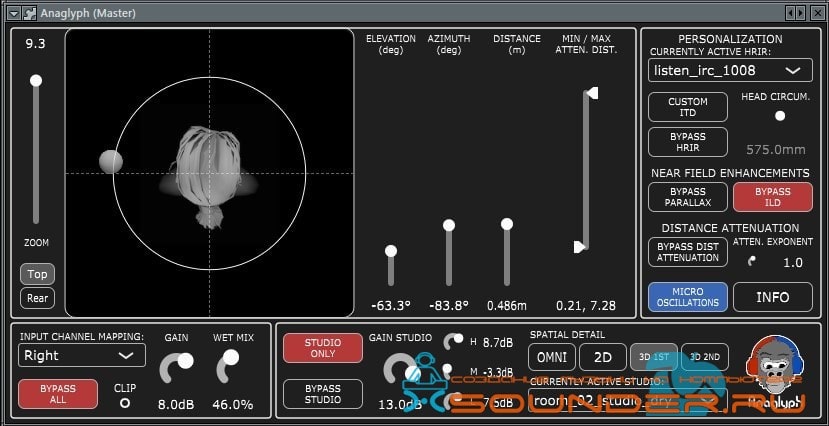Click the ZOOM slider handle

pos(36,80)
